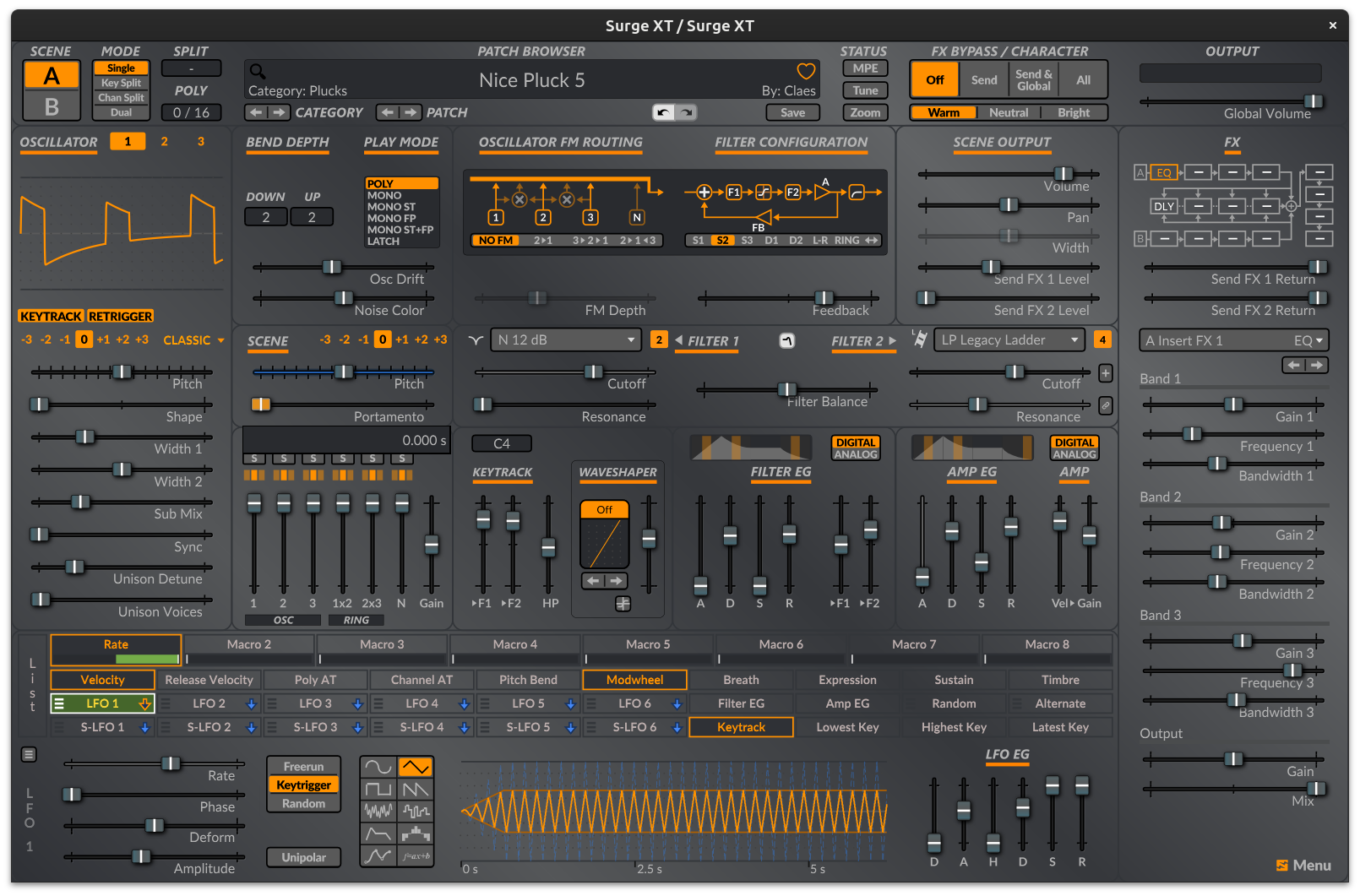The width and height of the screenshot is (1360, 896).
Task: Open the patch search magnifier
Action: point(258,71)
